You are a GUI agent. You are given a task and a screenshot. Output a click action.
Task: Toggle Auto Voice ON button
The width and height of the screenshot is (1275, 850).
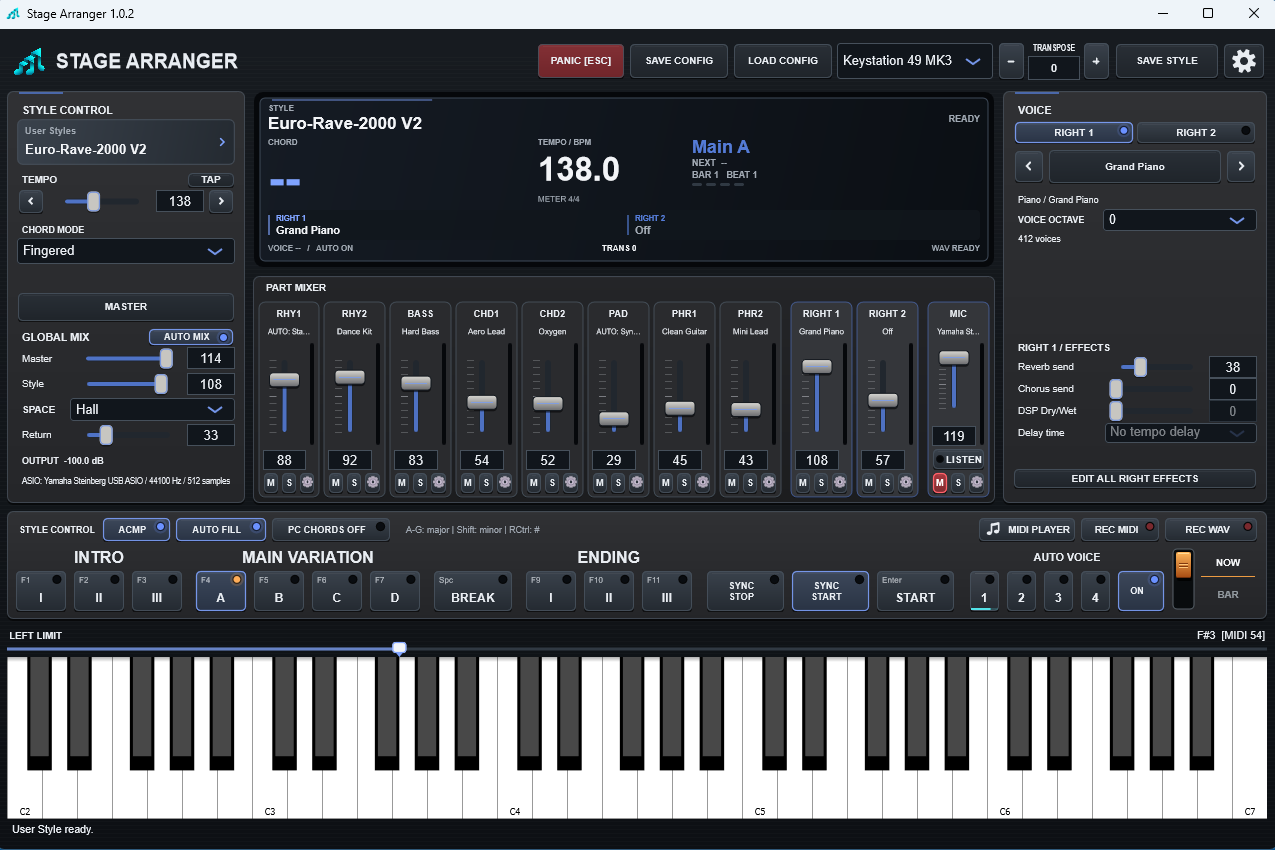click(x=1140, y=590)
